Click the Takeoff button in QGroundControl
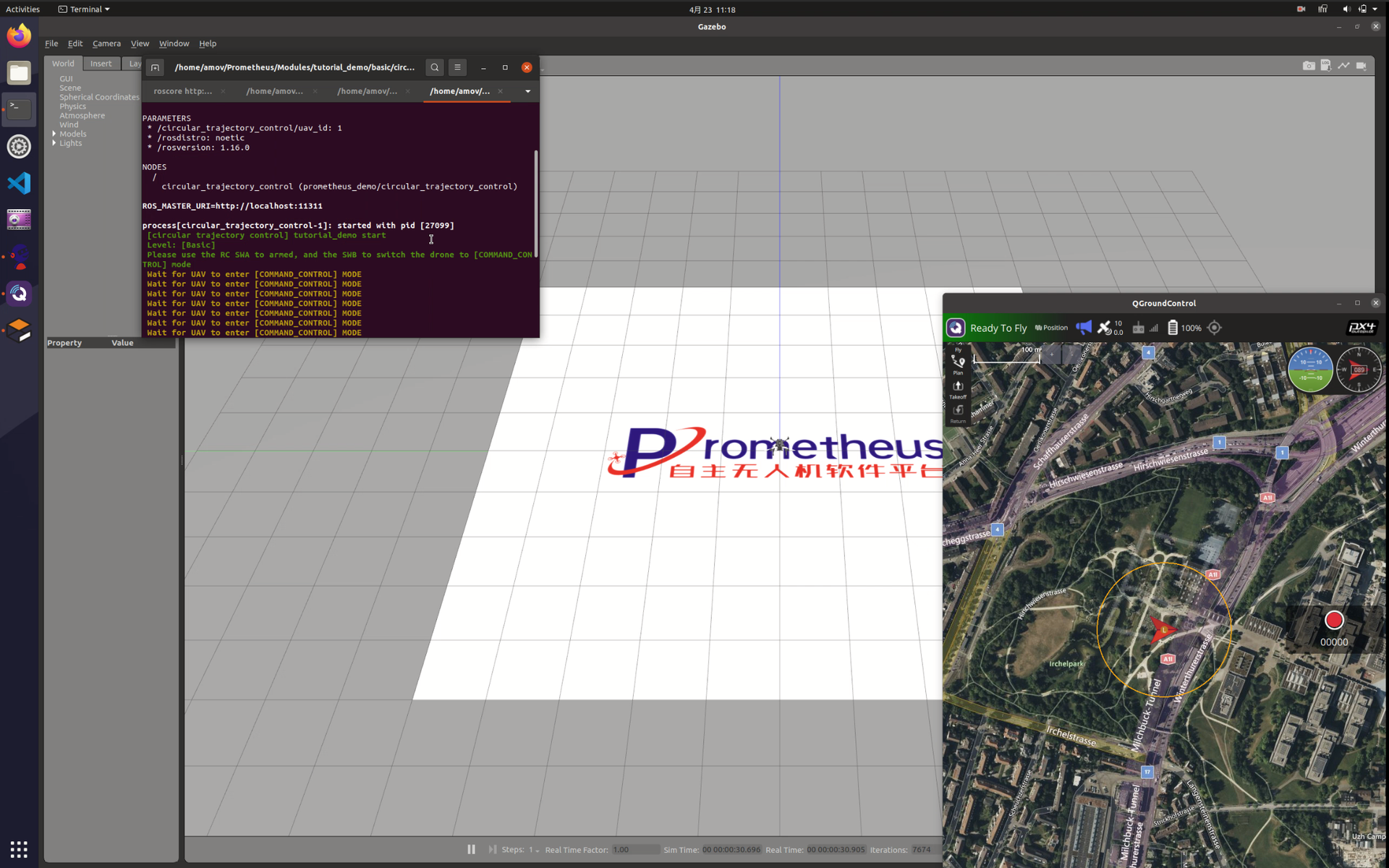 point(958,389)
